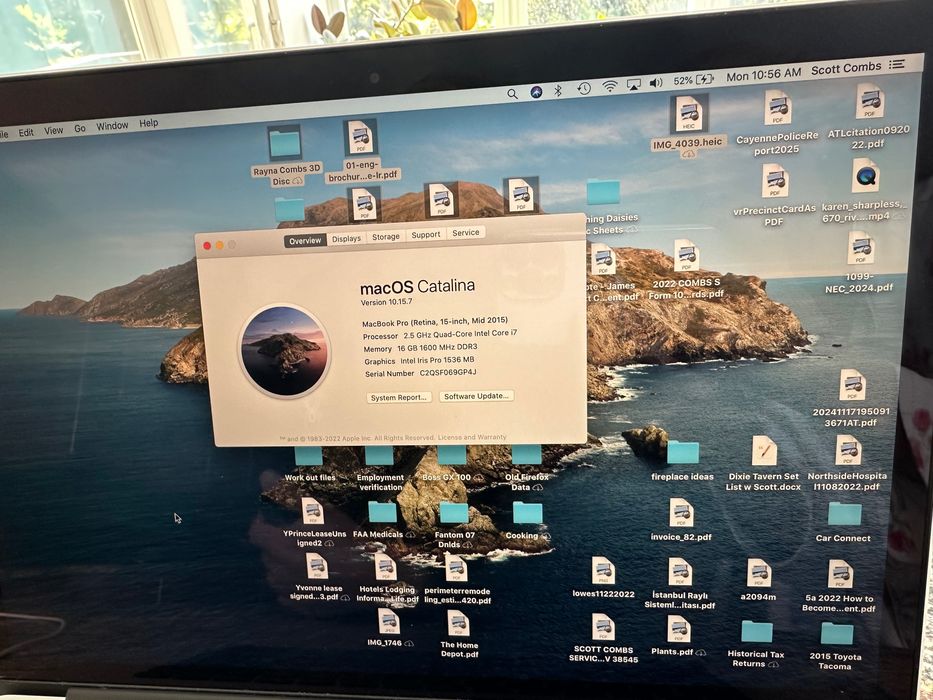The height and width of the screenshot is (700, 933).
Task: Select Boss GX 100 folder
Action: tap(452, 455)
